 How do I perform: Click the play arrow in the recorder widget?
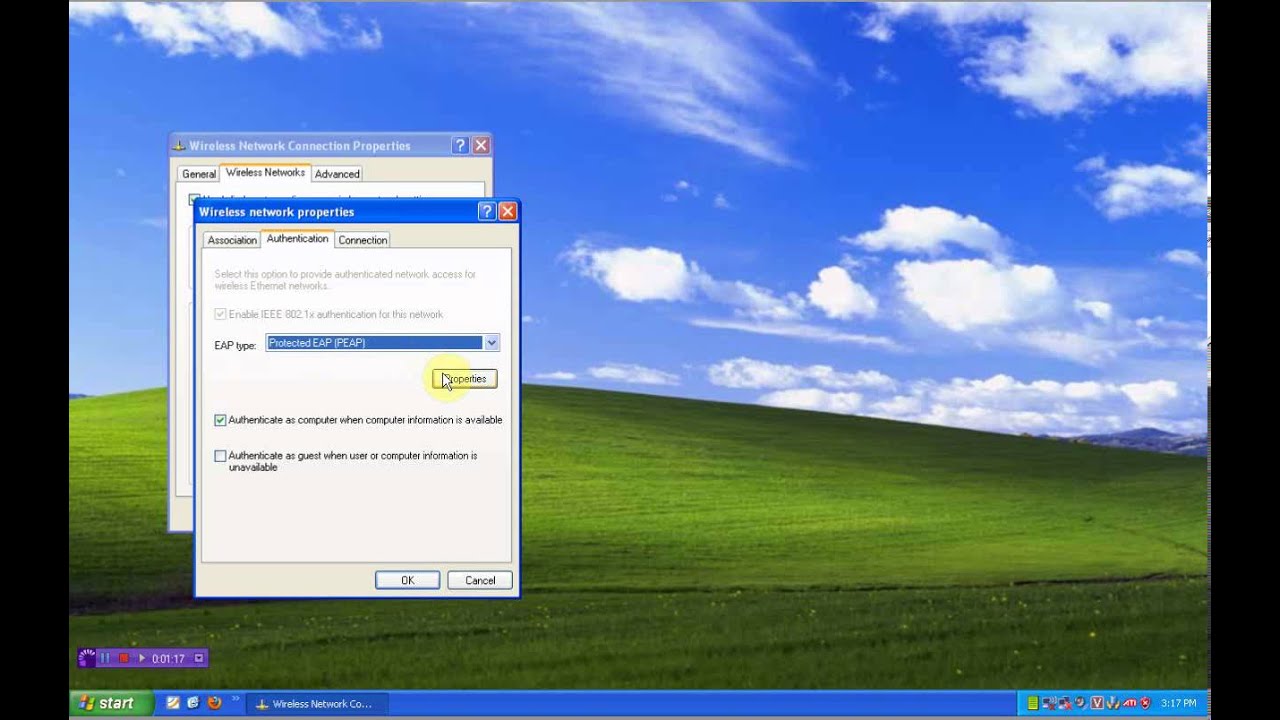(142, 658)
